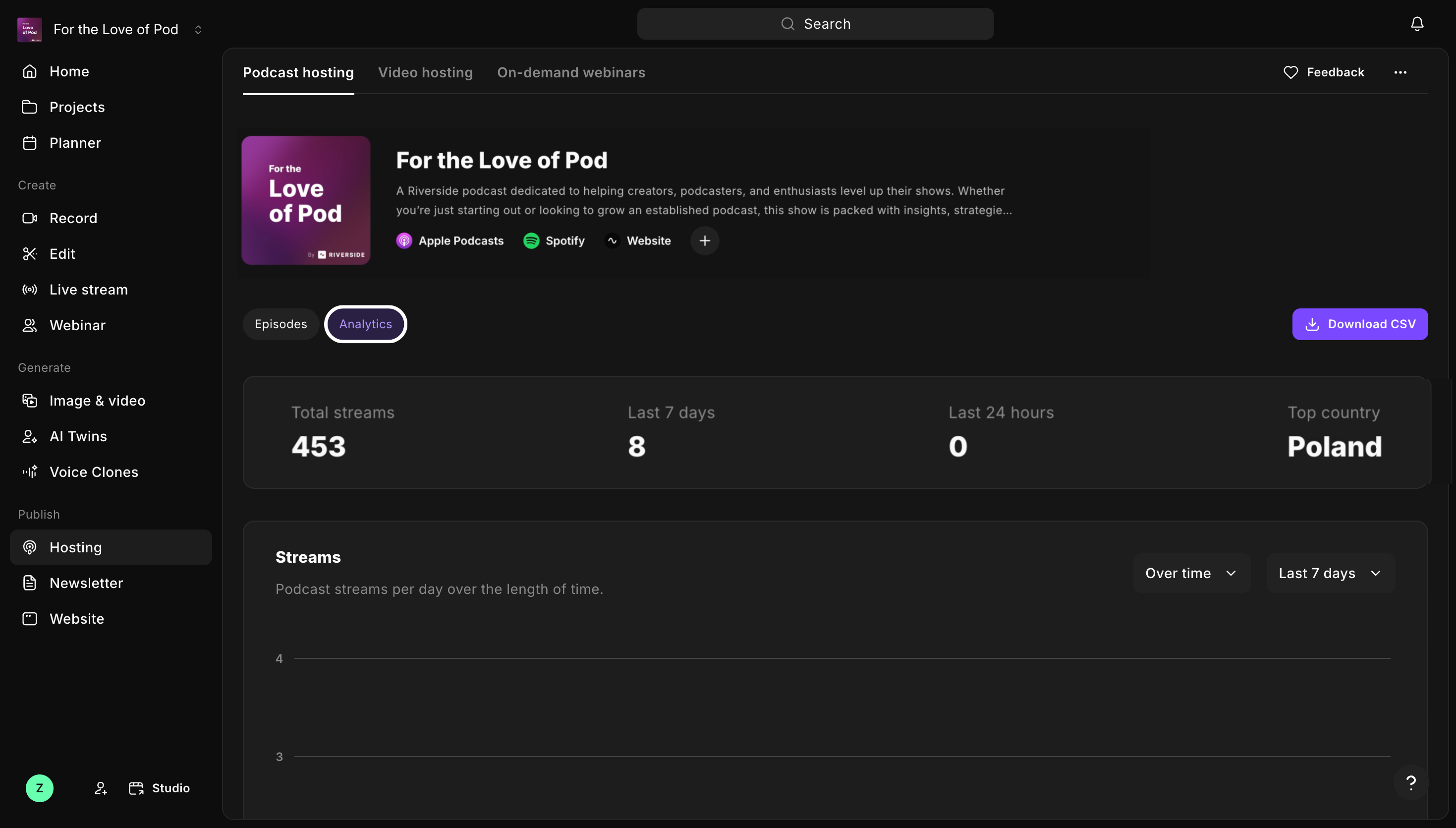The image size is (1456, 828).
Task: Click the podcast title For the Love of Pod
Action: coord(502,160)
